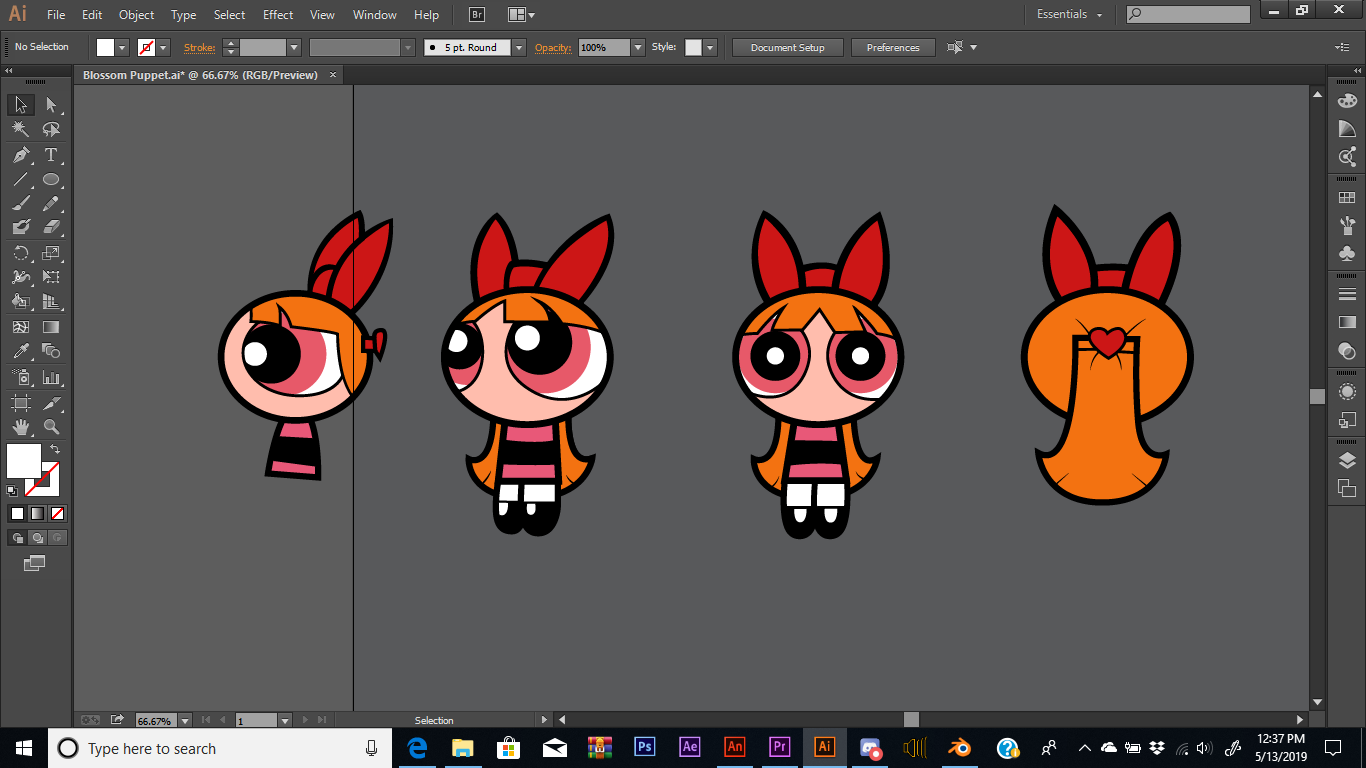Image resolution: width=1366 pixels, height=768 pixels.
Task: Select the Rotate tool
Action: pos(21,253)
